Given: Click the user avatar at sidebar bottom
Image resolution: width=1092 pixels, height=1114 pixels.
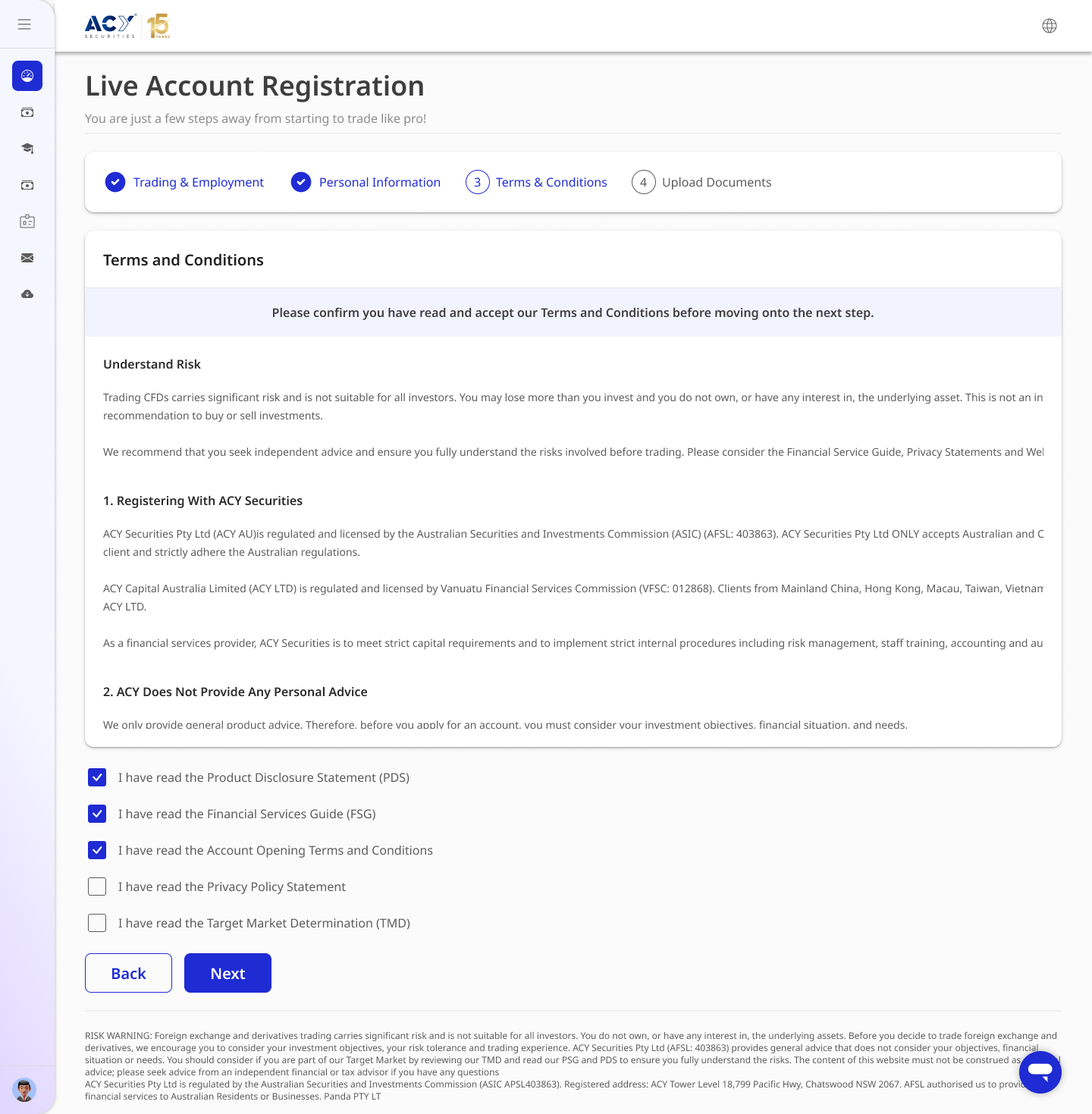Looking at the screenshot, I should point(24,1090).
